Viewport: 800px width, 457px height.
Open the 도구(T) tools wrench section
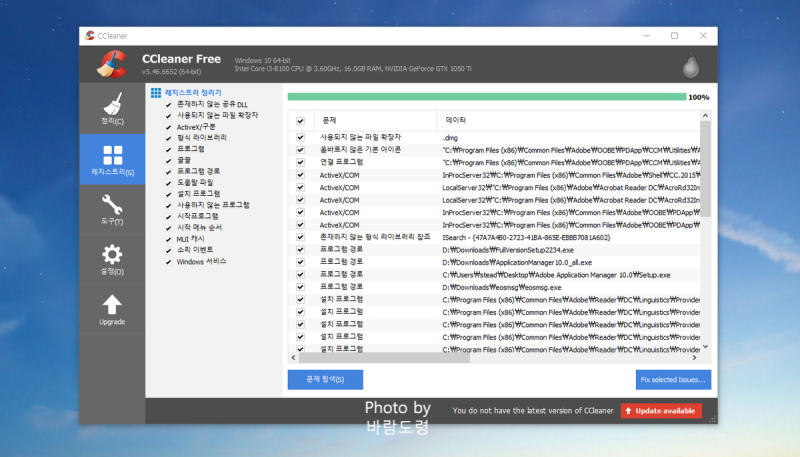click(x=112, y=209)
